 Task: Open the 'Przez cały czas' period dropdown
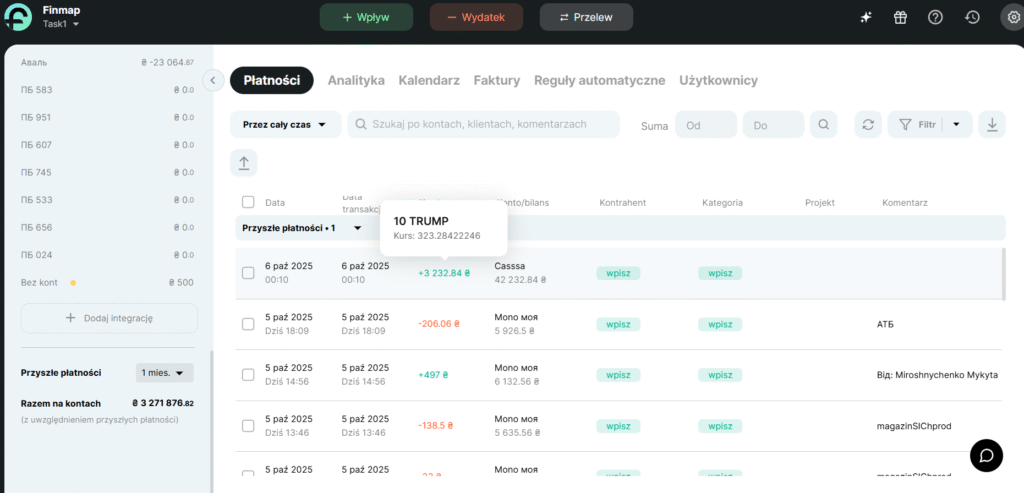pos(285,125)
